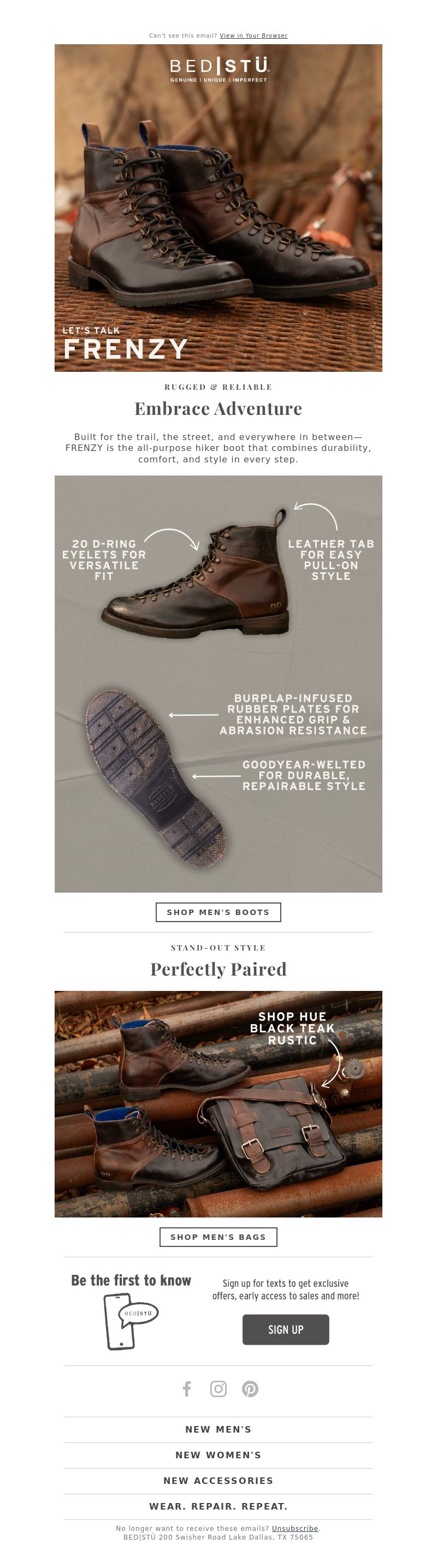The height and width of the screenshot is (1568, 437).
Task: Open the NEW WOMEN'S menu link
Action: (218, 1455)
